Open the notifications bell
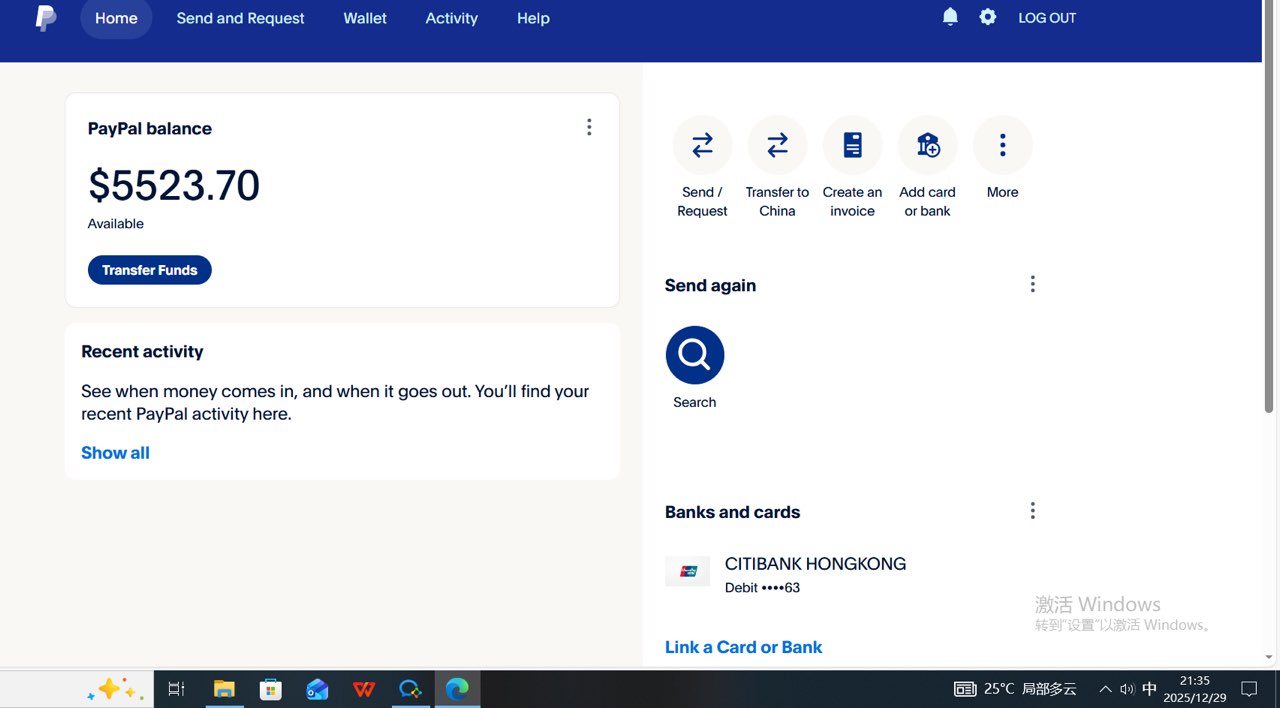 950,17
